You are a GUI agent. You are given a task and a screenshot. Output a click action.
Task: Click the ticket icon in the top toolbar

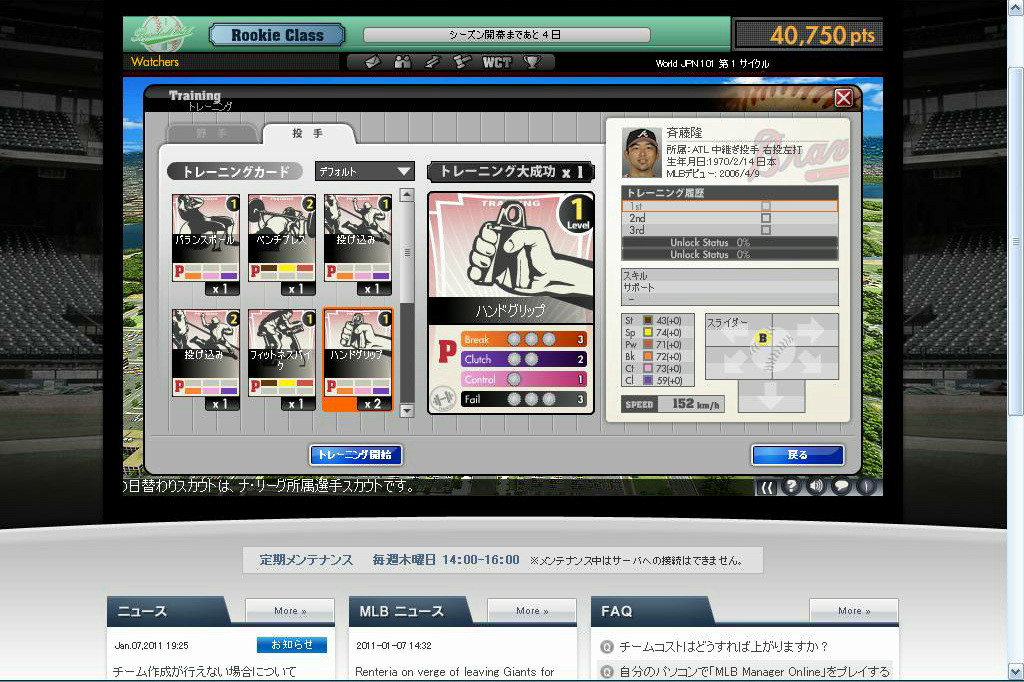[x=372, y=62]
